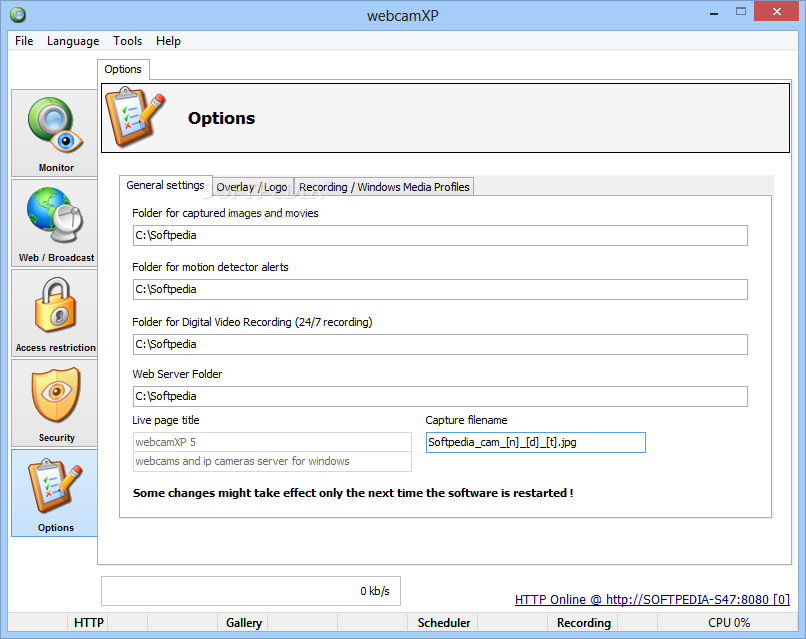Open the Tools menu
Image resolution: width=806 pixels, height=639 pixels.
[x=127, y=41]
